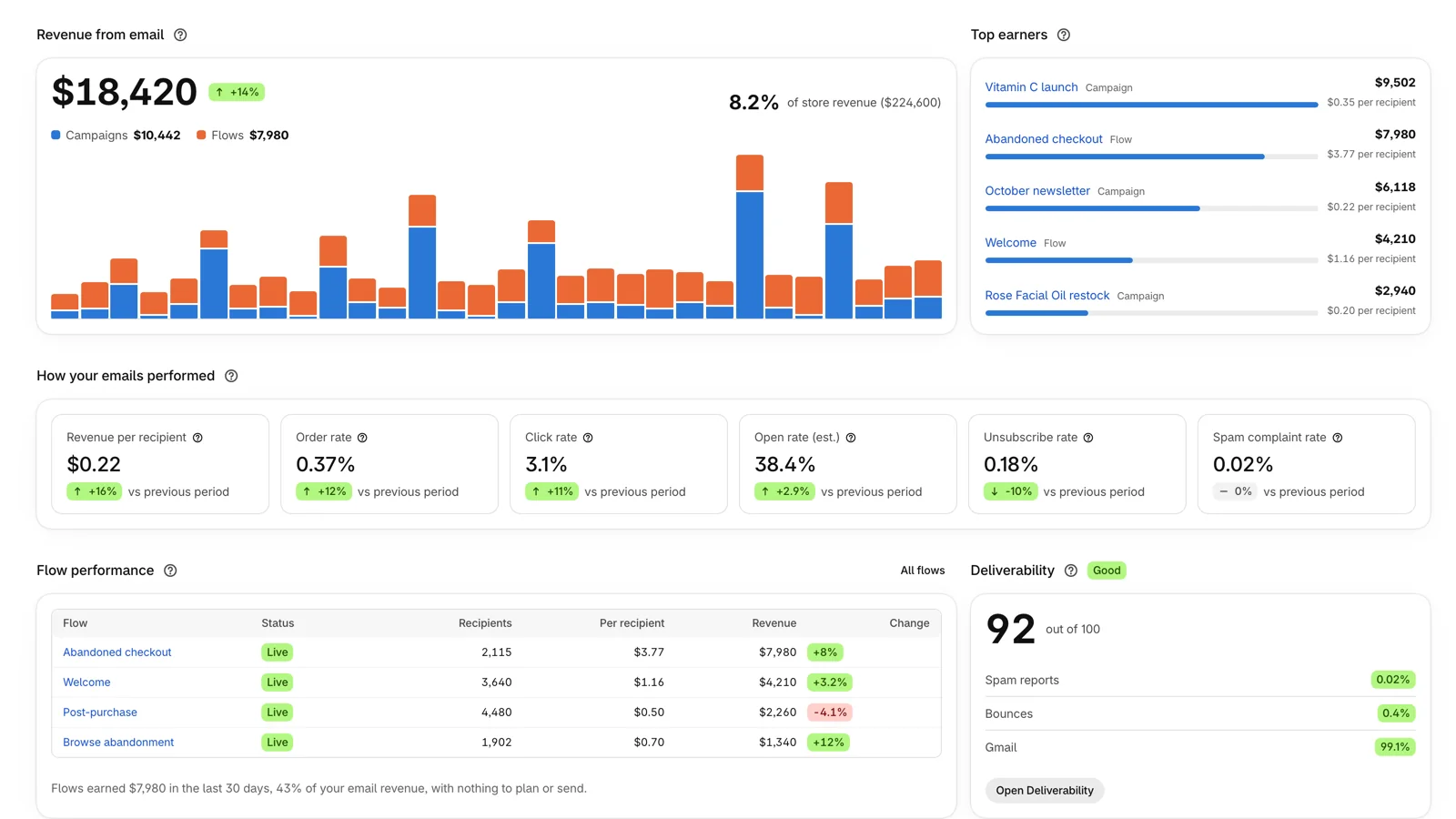Screen dimensions: 1456x819
Task: Click Bounces 0.4% value
Action: [x=1396, y=713]
